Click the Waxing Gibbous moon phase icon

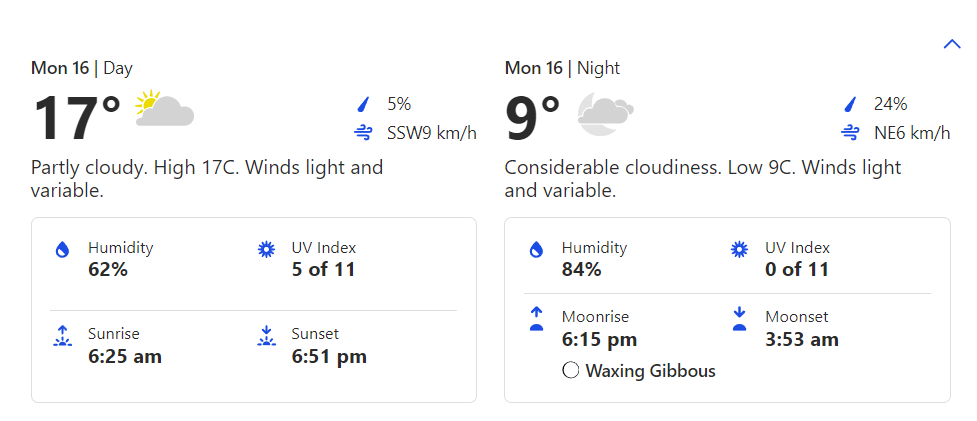(x=571, y=371)
